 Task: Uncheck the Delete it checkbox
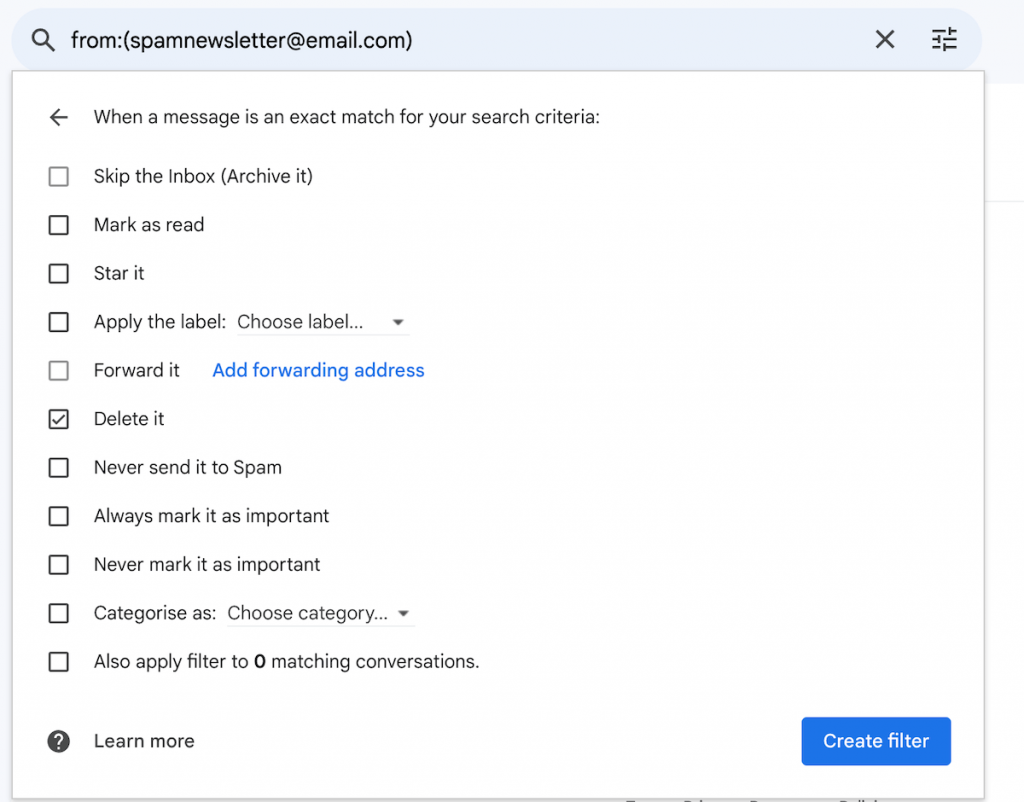point(59,420)
